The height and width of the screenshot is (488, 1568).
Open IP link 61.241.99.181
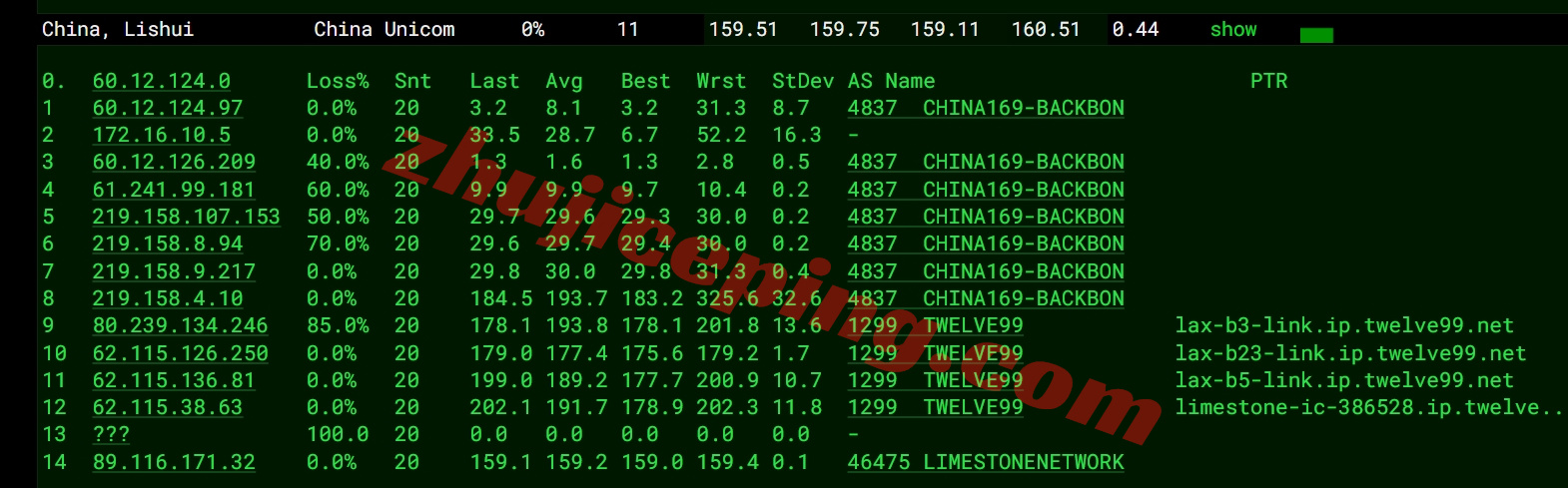(x=174, y=190)
